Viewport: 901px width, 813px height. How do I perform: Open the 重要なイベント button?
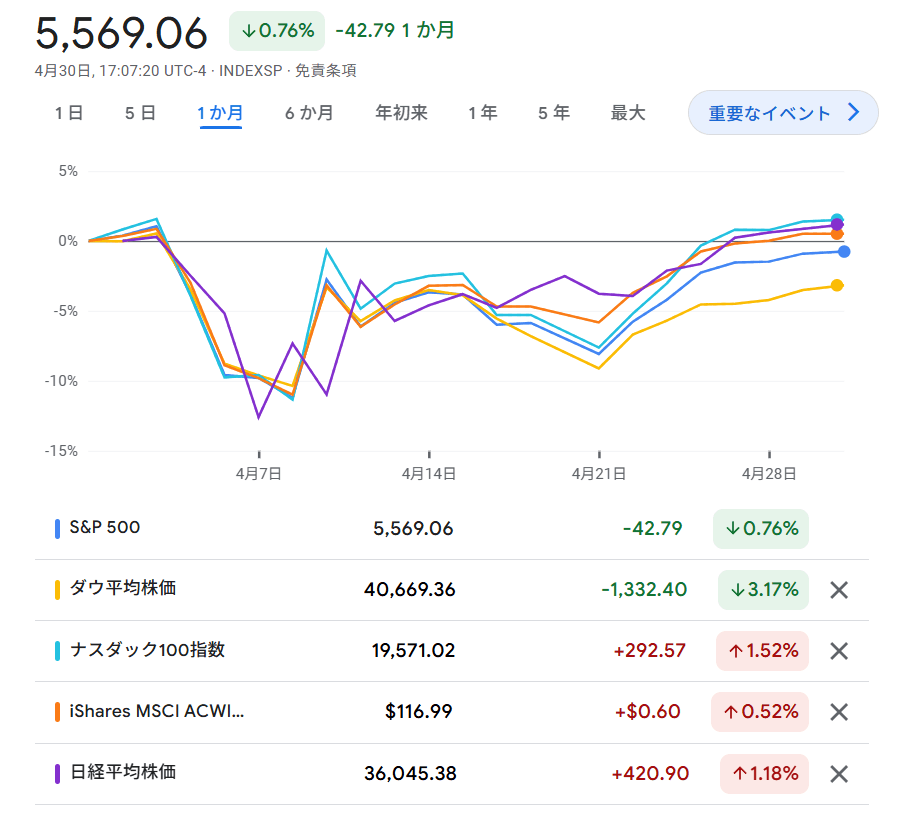[783, 113]
